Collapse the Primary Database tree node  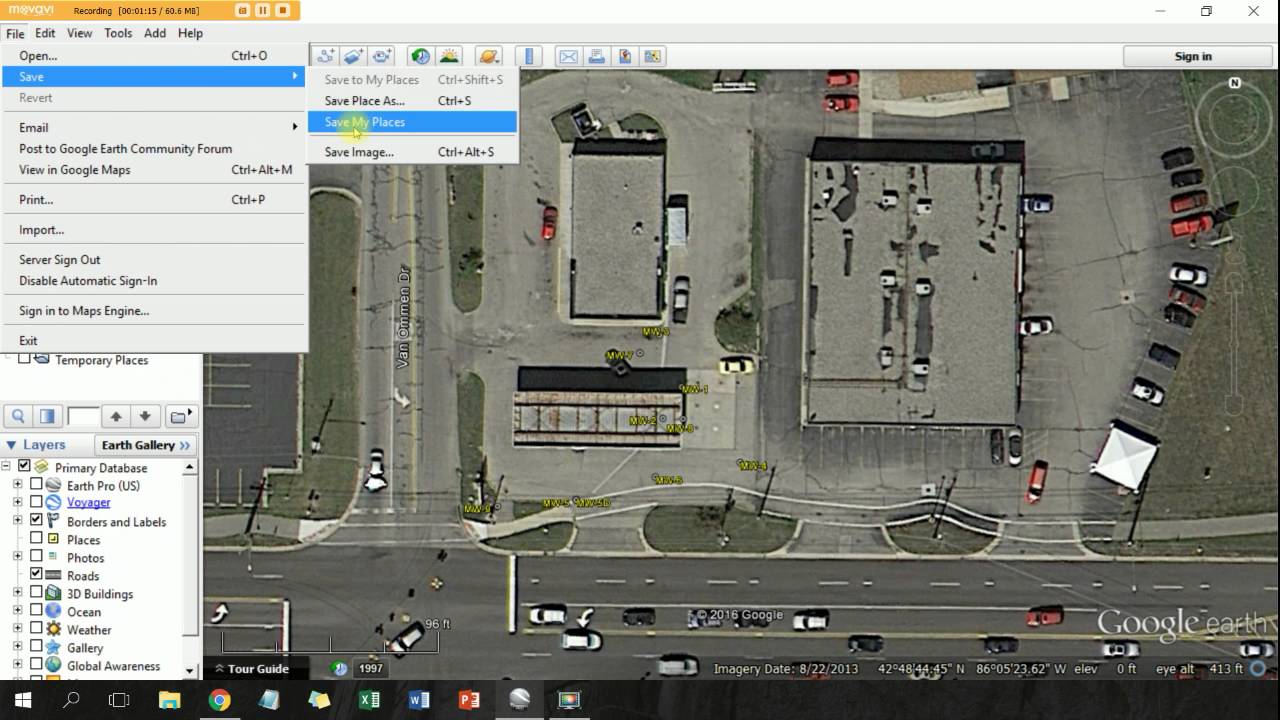tap(6, 467)
